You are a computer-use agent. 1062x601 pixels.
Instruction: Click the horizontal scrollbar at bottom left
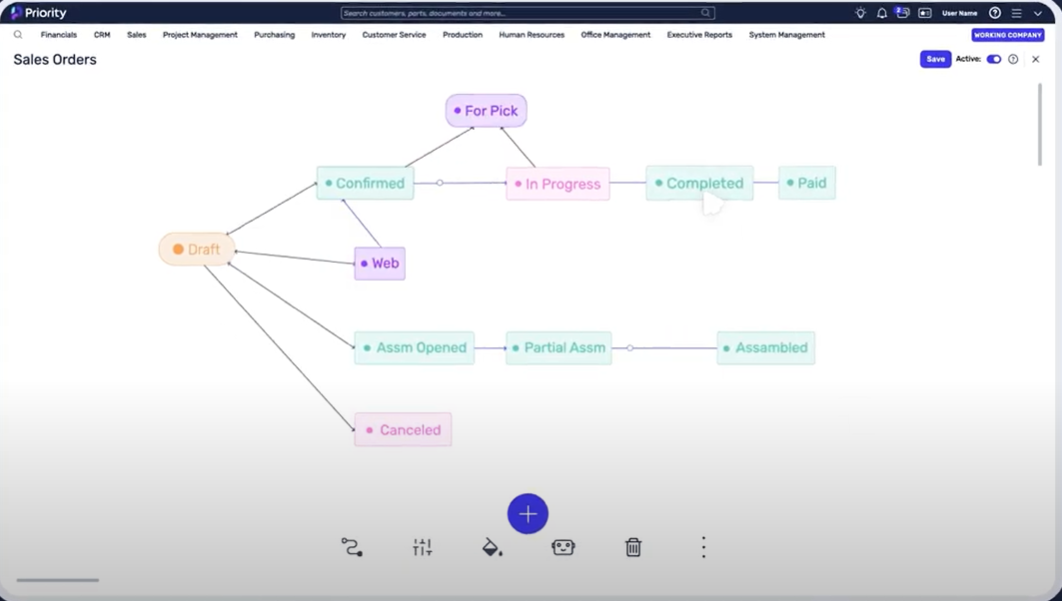point(58,580)
